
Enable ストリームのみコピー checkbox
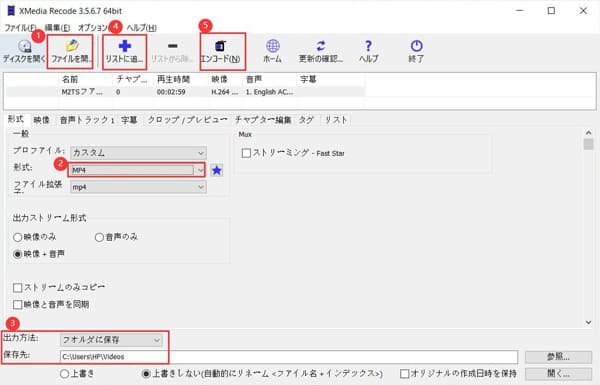pos(18,287)
